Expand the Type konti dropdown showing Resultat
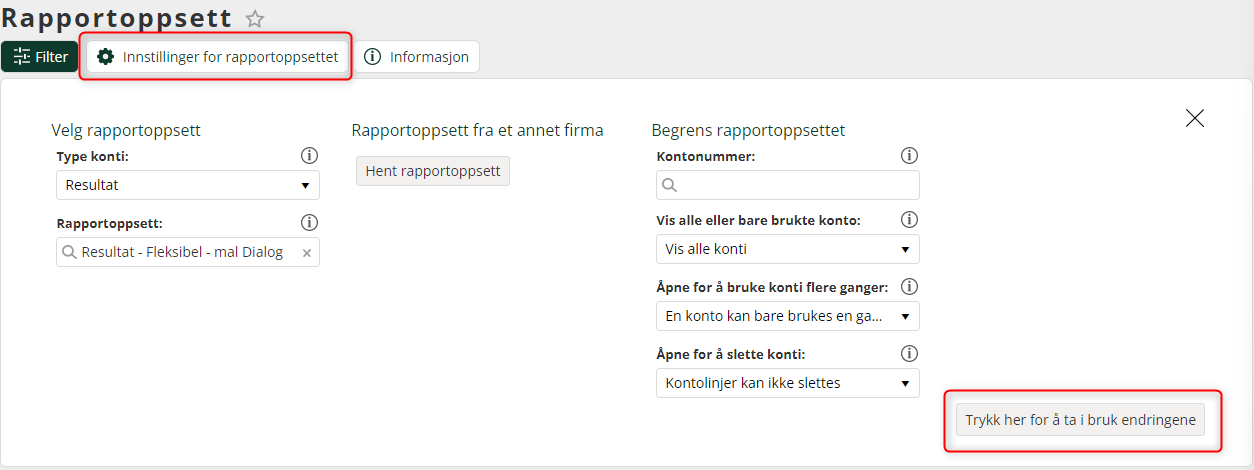This screenshot has height=470, width=1254. 188,185
